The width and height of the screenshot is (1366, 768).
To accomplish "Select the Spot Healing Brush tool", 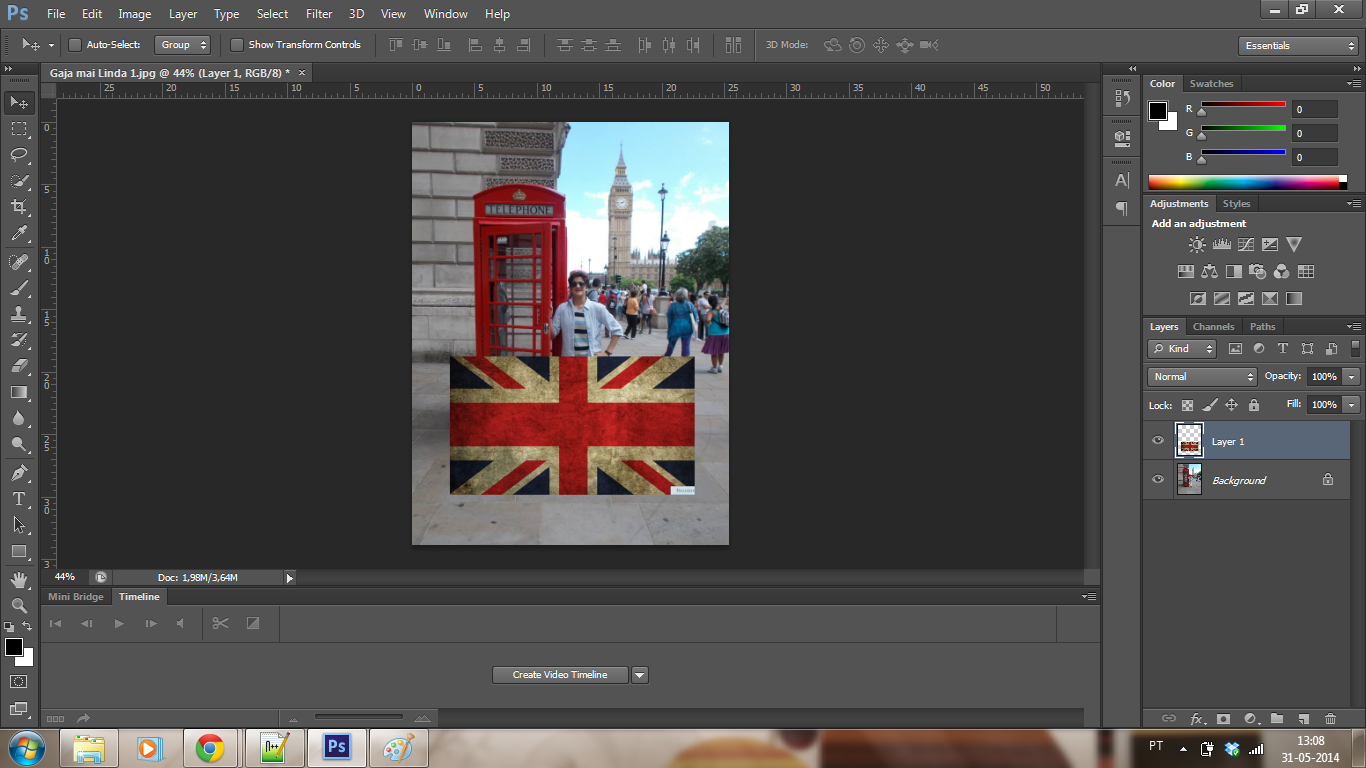I will pos(19,262).
